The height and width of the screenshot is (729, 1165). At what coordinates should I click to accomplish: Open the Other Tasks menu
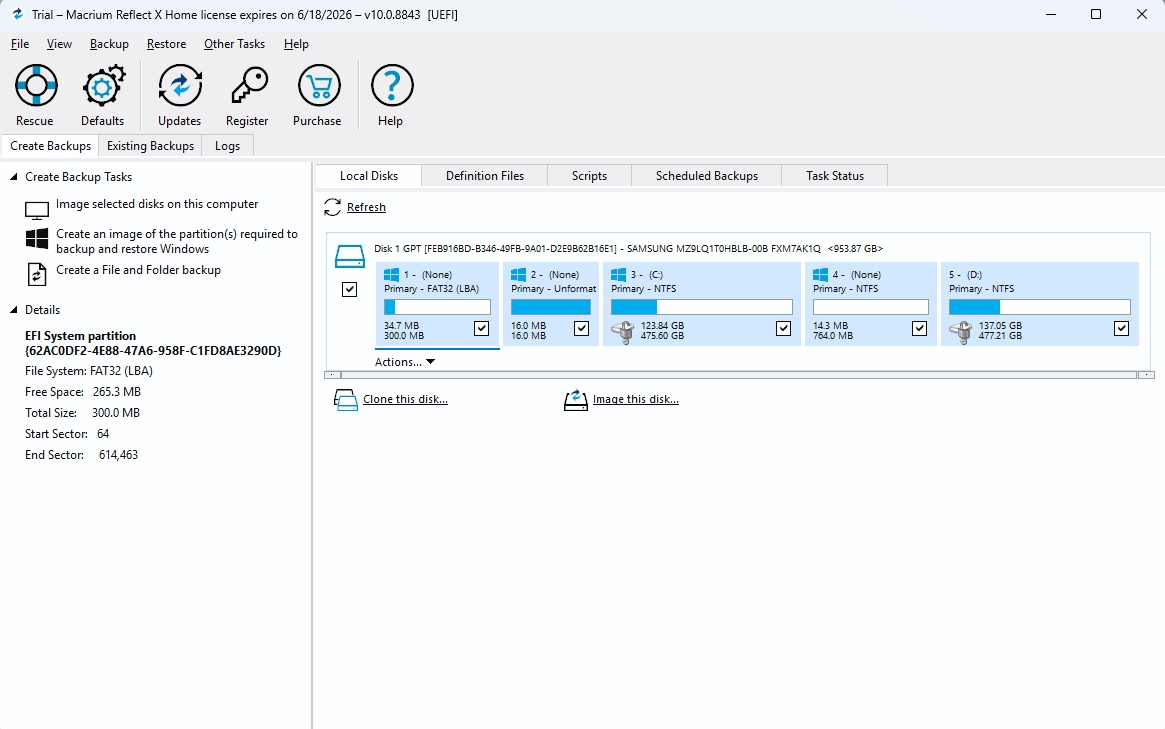235,44
